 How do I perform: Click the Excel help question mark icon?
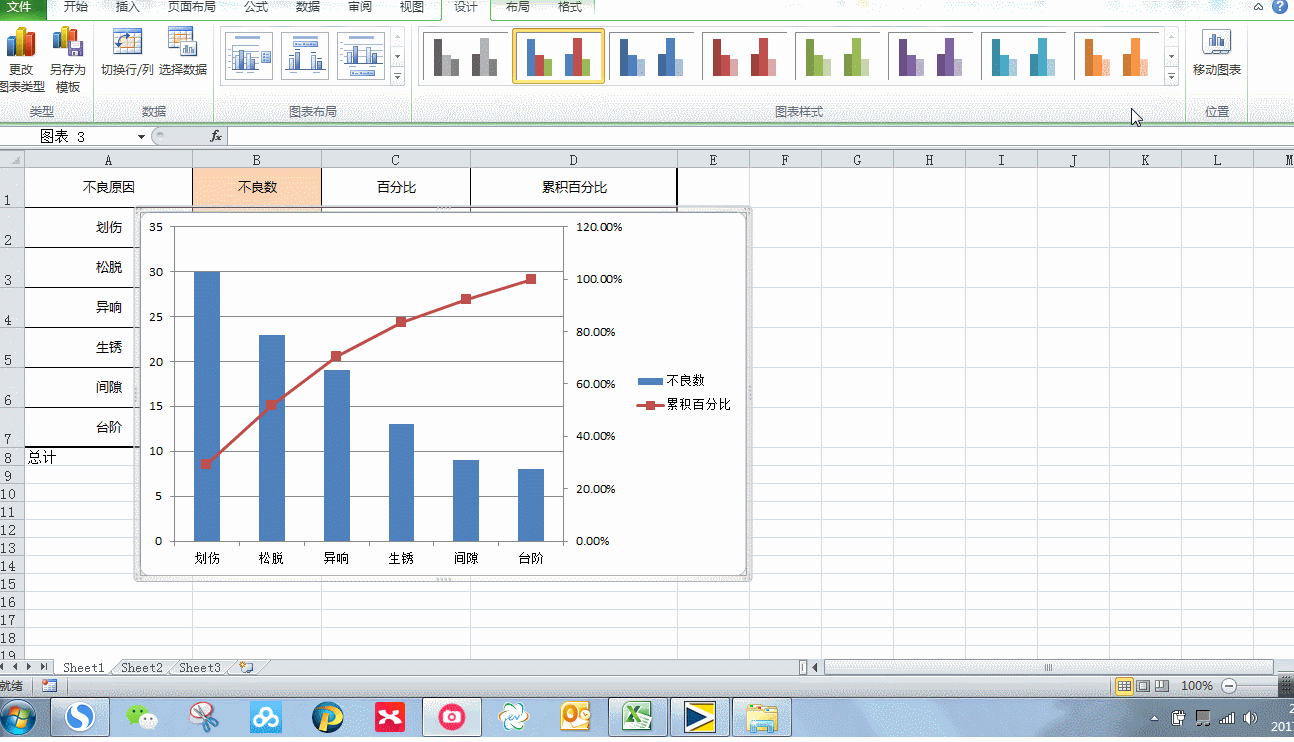1279,7
